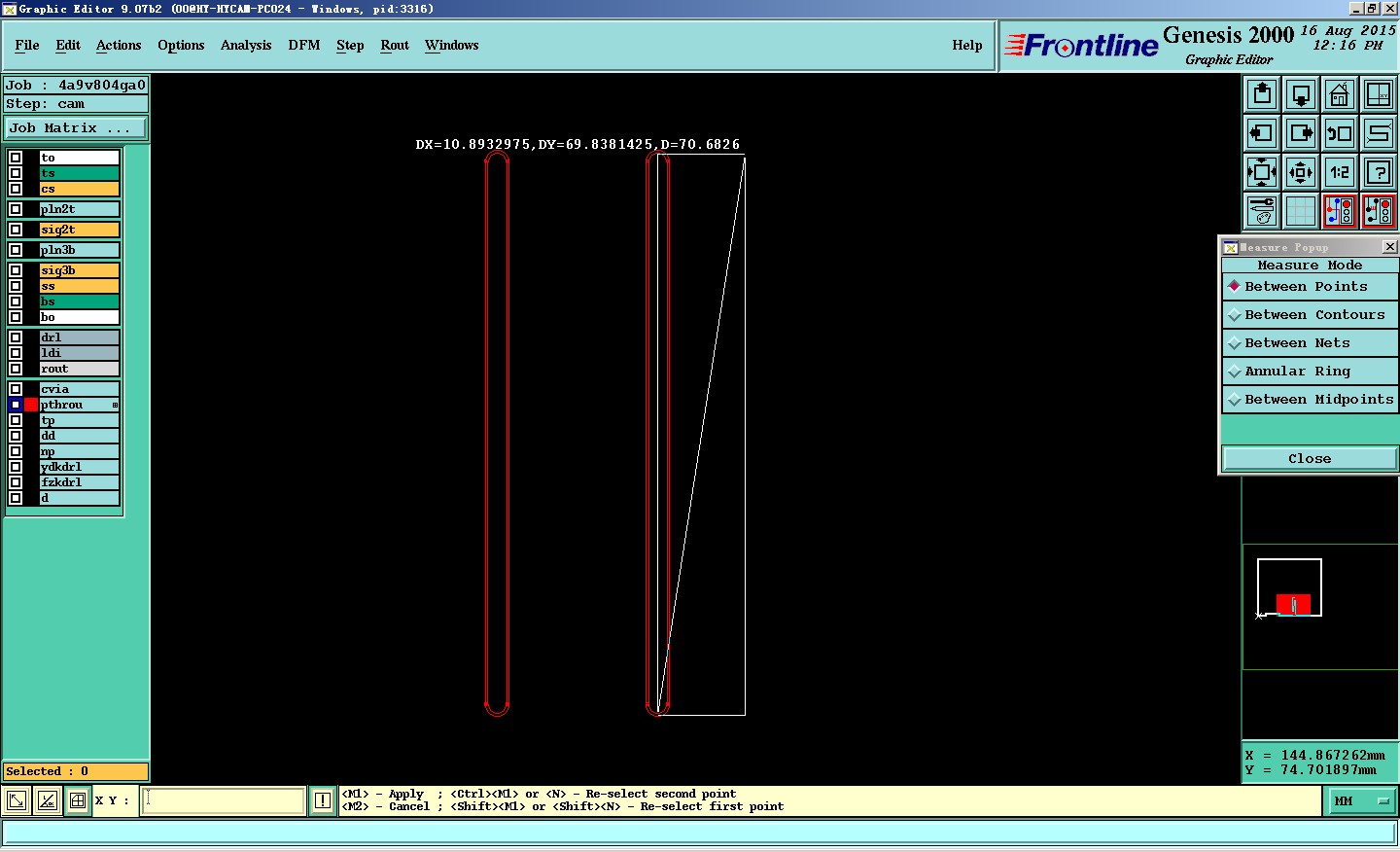Open the wrench and palette settings icon
The width and height of the screenshot is (1400, 852).
pos(1262,211)
